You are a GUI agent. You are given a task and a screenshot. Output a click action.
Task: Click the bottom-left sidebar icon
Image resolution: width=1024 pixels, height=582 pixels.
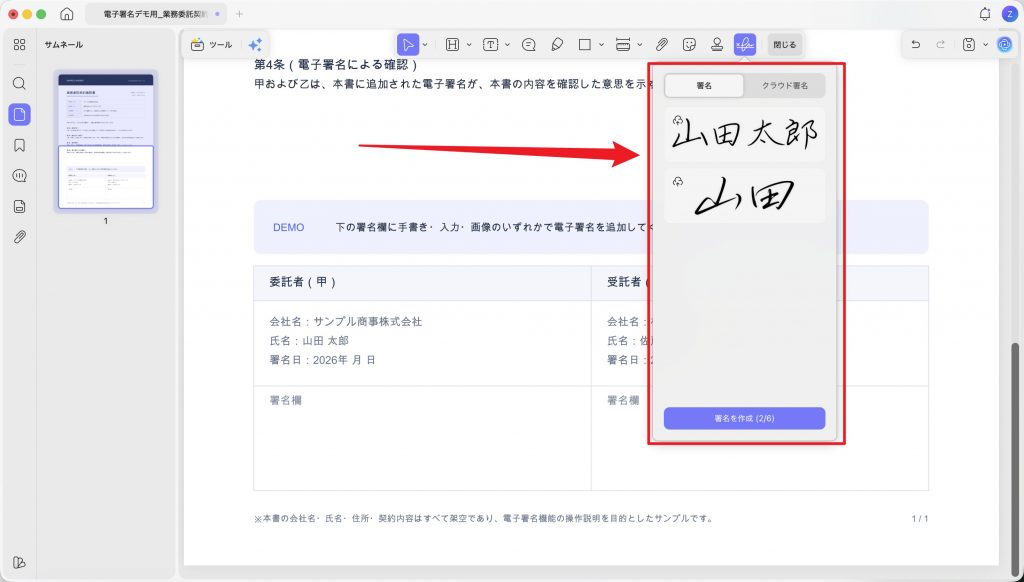tap(20, 562)
